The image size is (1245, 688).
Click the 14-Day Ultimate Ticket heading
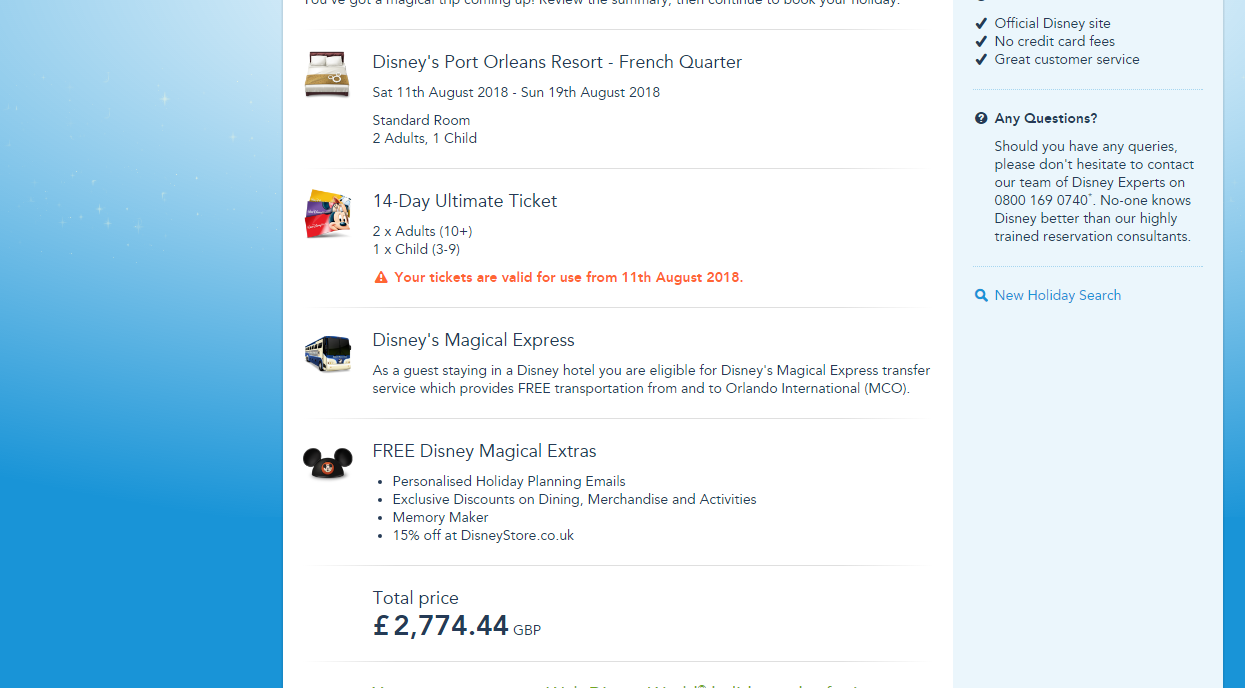coord(465,201)
